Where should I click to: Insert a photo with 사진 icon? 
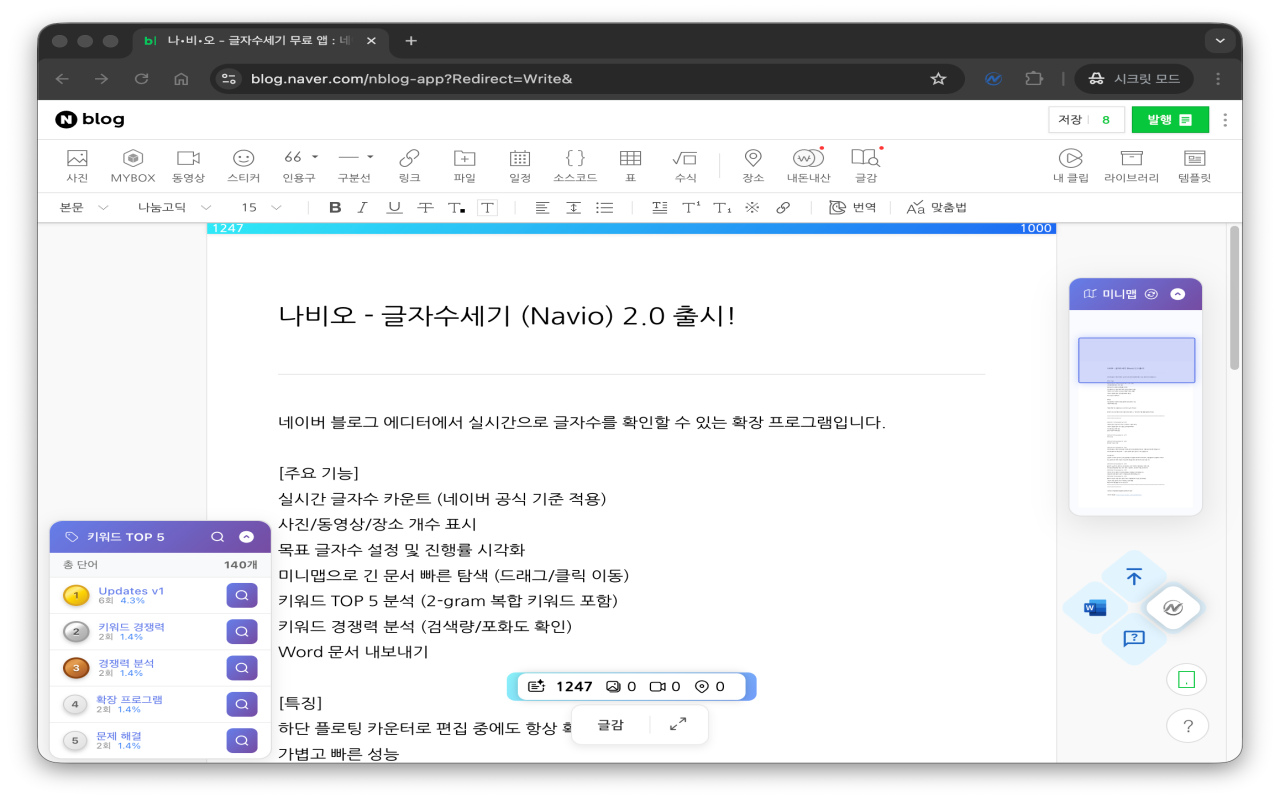coord(77,165)
